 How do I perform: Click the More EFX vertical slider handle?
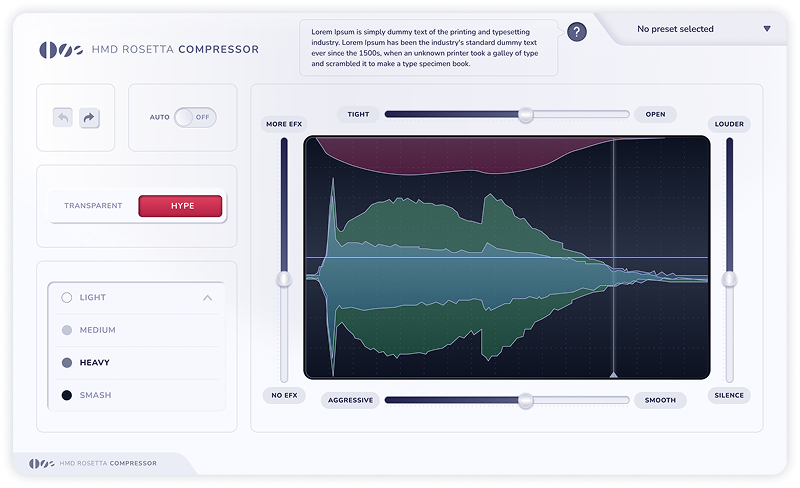(x=284, y=279)
